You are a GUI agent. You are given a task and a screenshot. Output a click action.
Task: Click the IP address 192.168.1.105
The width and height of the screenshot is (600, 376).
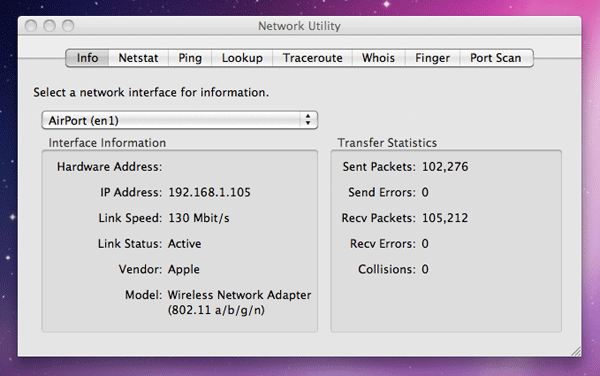(x=210, y=192)
